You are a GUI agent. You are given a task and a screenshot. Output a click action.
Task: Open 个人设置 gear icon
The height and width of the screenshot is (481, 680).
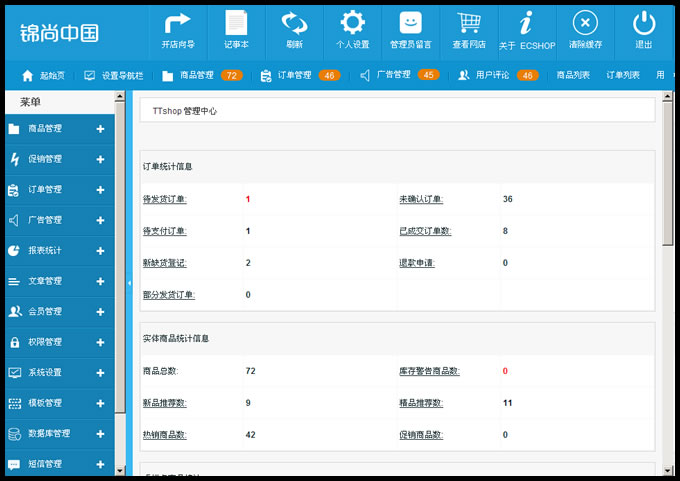coord(352,23)
